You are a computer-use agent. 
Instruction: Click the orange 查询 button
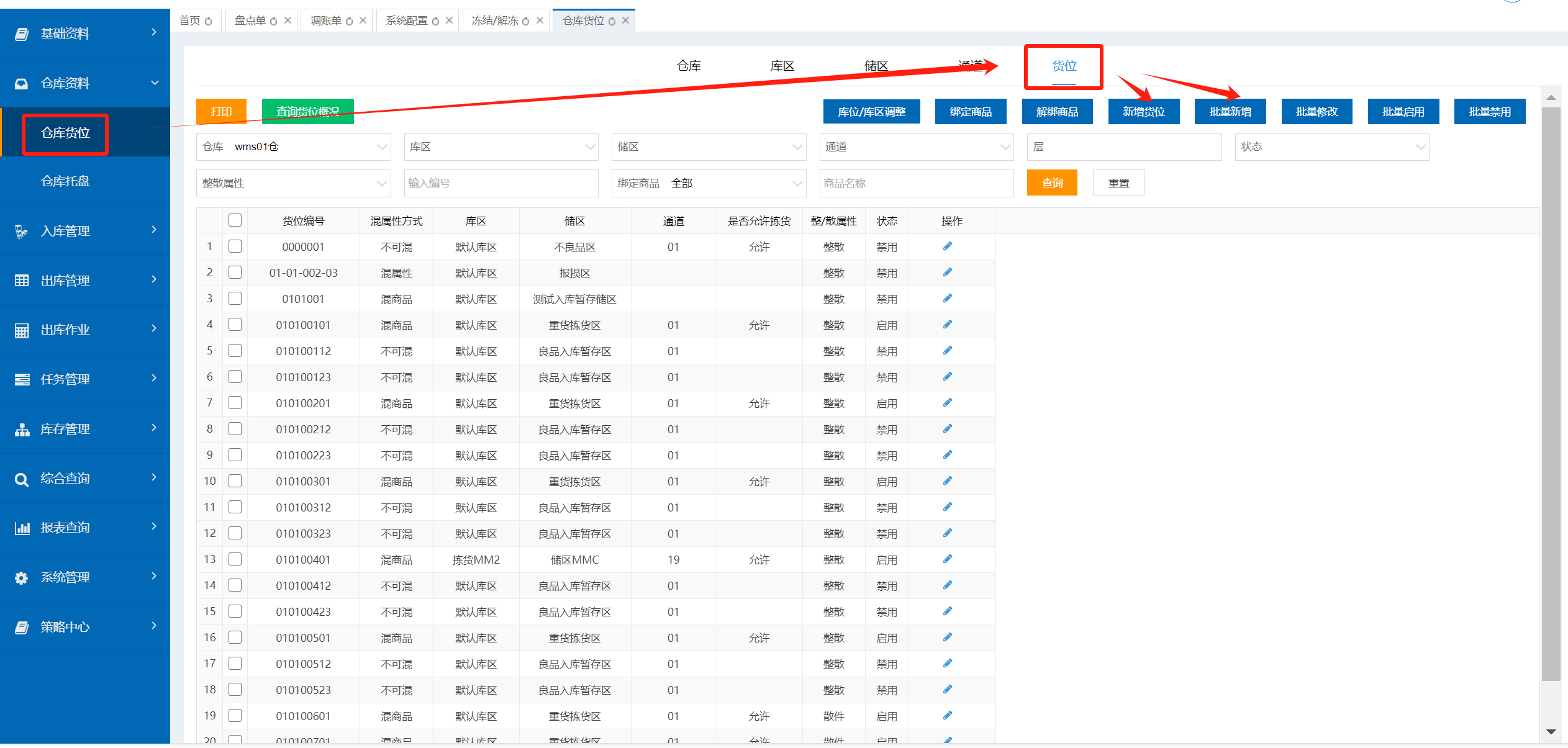pos(1051,183)
